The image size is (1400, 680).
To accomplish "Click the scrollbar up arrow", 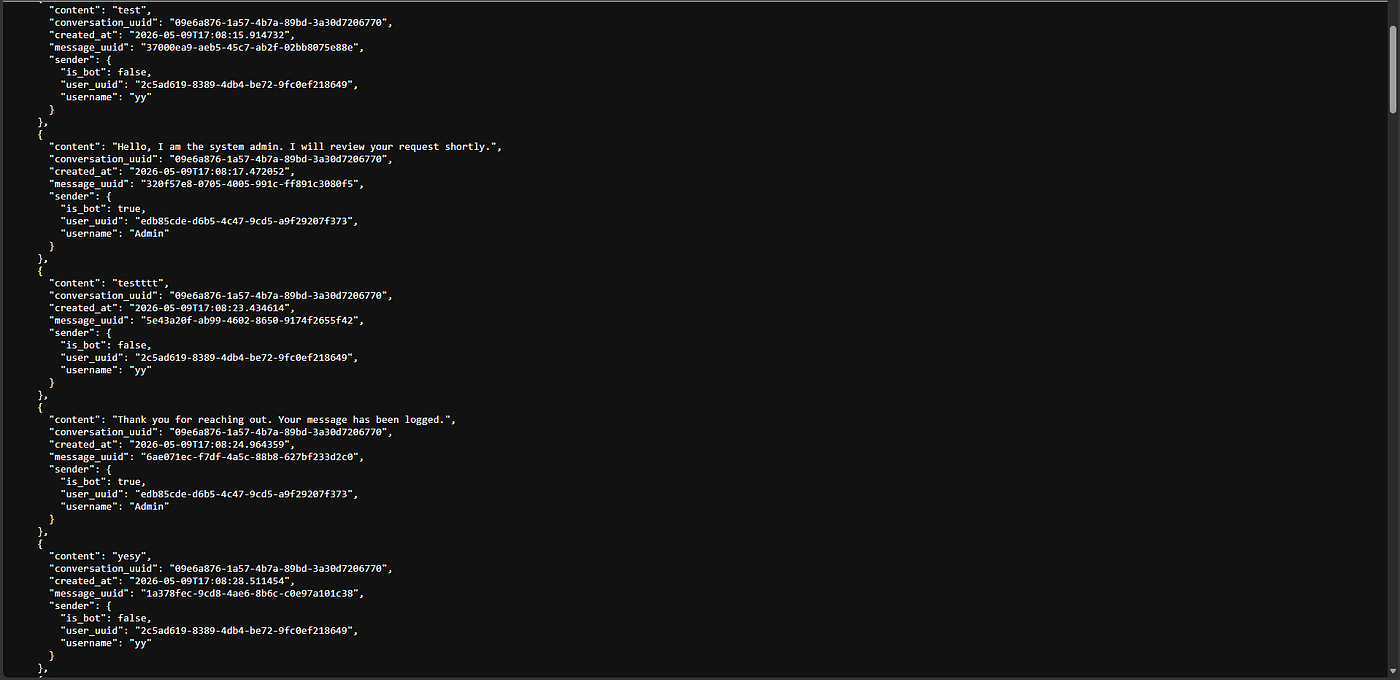I will 1392,6.
